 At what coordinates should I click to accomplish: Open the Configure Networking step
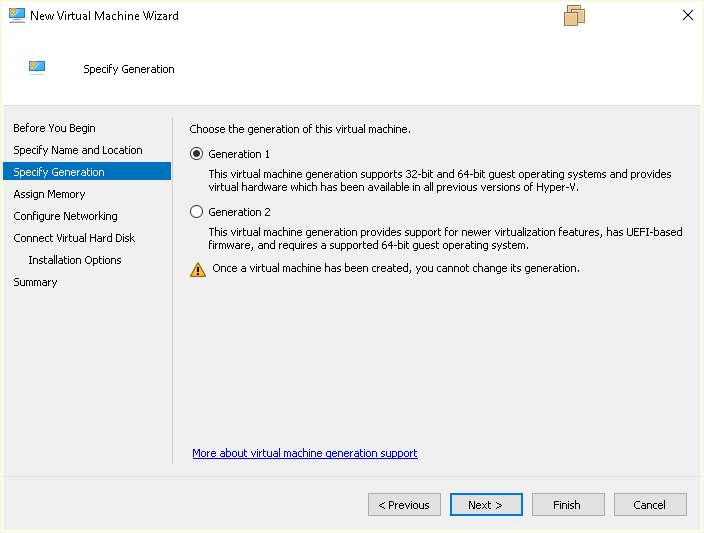click(x=65, y=216)
